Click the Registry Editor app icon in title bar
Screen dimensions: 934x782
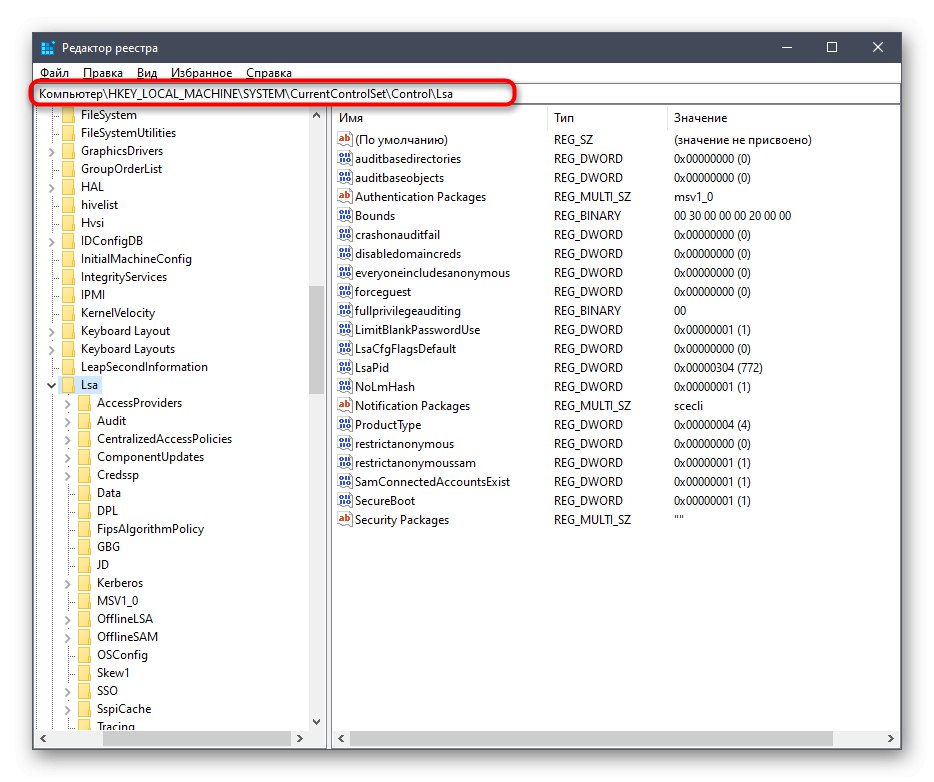[x=48, y=48]
